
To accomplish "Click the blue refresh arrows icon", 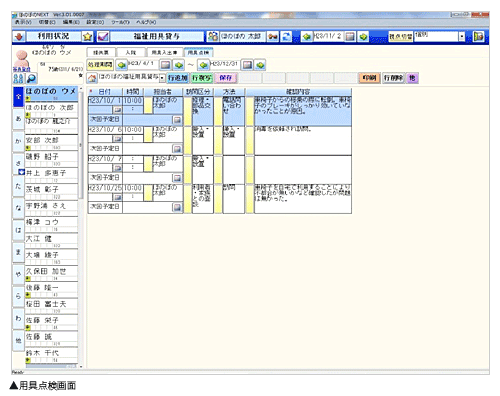I will pyautogui.click(x=286, y=36).
